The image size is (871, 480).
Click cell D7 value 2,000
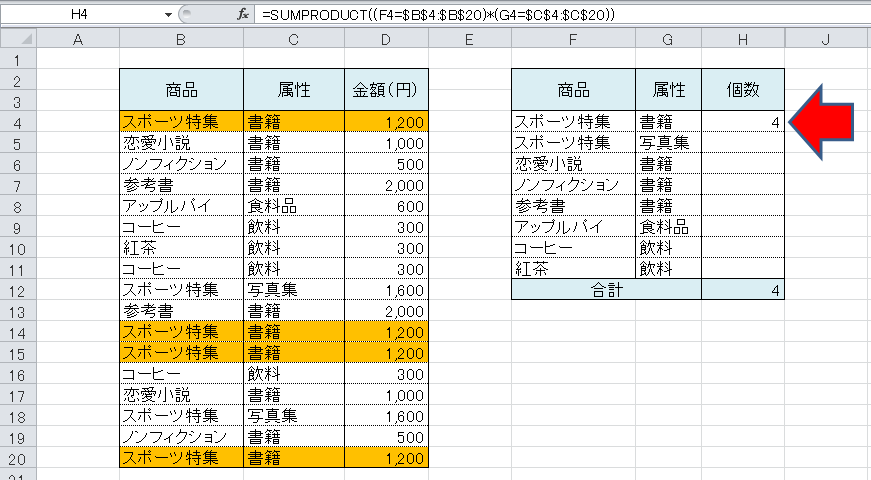click(x=386, y=185)
